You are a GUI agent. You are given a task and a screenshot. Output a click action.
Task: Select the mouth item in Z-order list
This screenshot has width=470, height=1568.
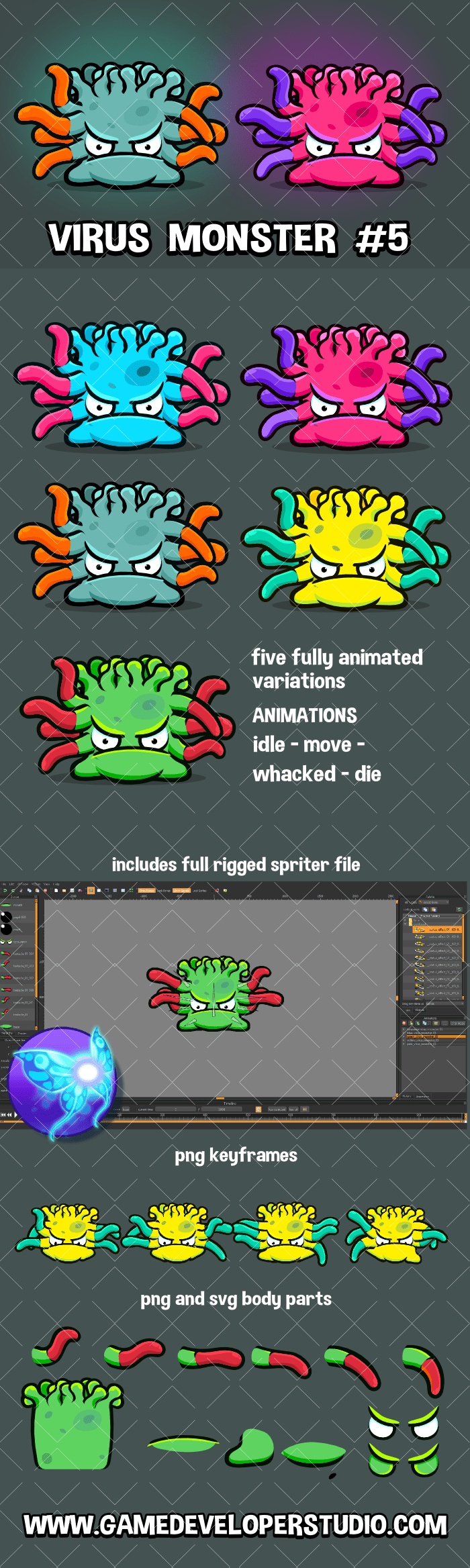[x=17, y=905]
